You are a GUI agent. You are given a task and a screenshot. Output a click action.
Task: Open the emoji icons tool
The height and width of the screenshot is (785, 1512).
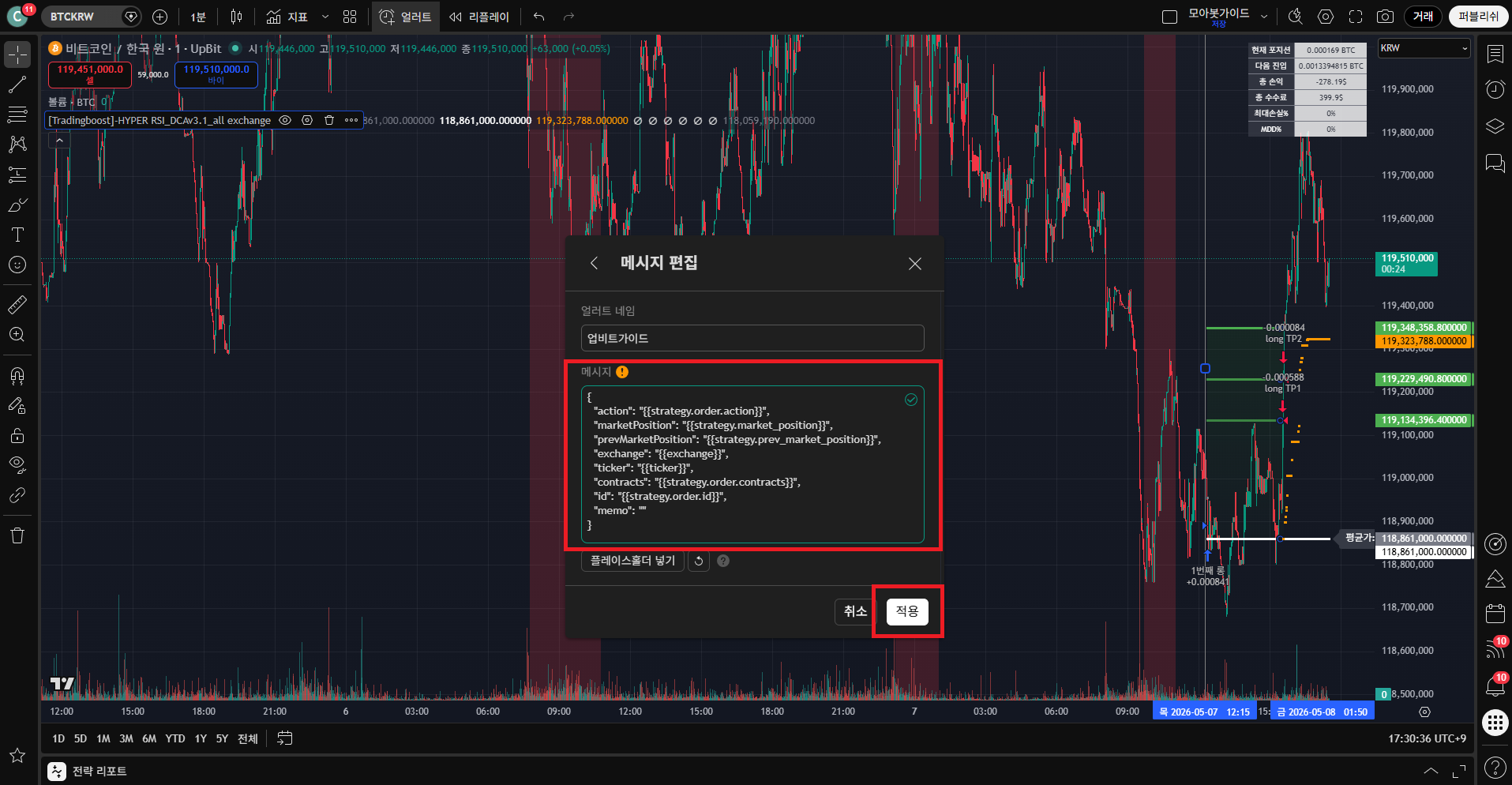pos(17,265)
